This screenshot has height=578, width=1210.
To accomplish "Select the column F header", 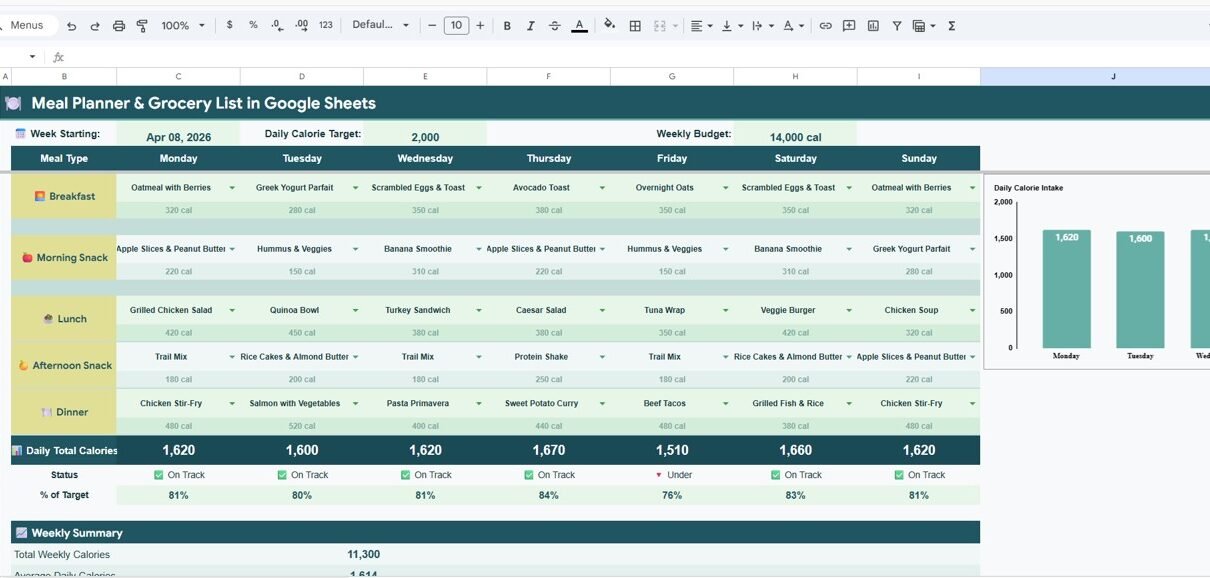I will (x=548, y=77).
